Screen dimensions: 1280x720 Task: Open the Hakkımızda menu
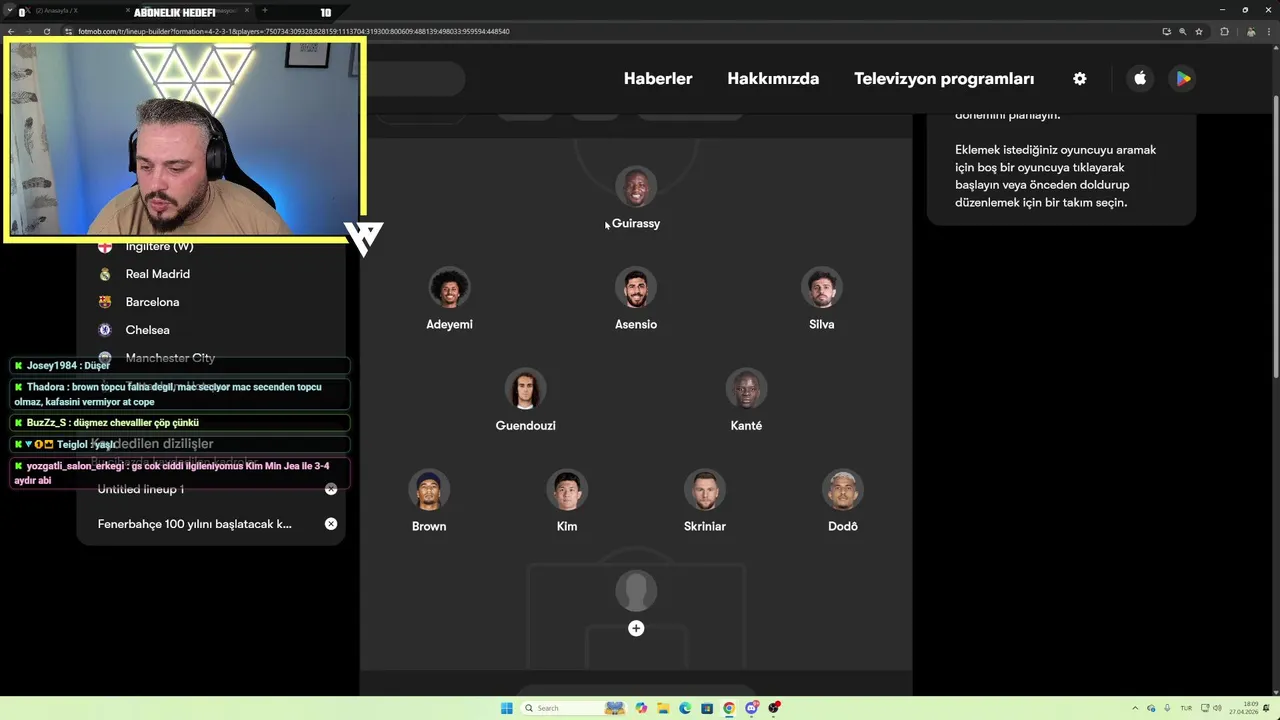click(773, 79)
